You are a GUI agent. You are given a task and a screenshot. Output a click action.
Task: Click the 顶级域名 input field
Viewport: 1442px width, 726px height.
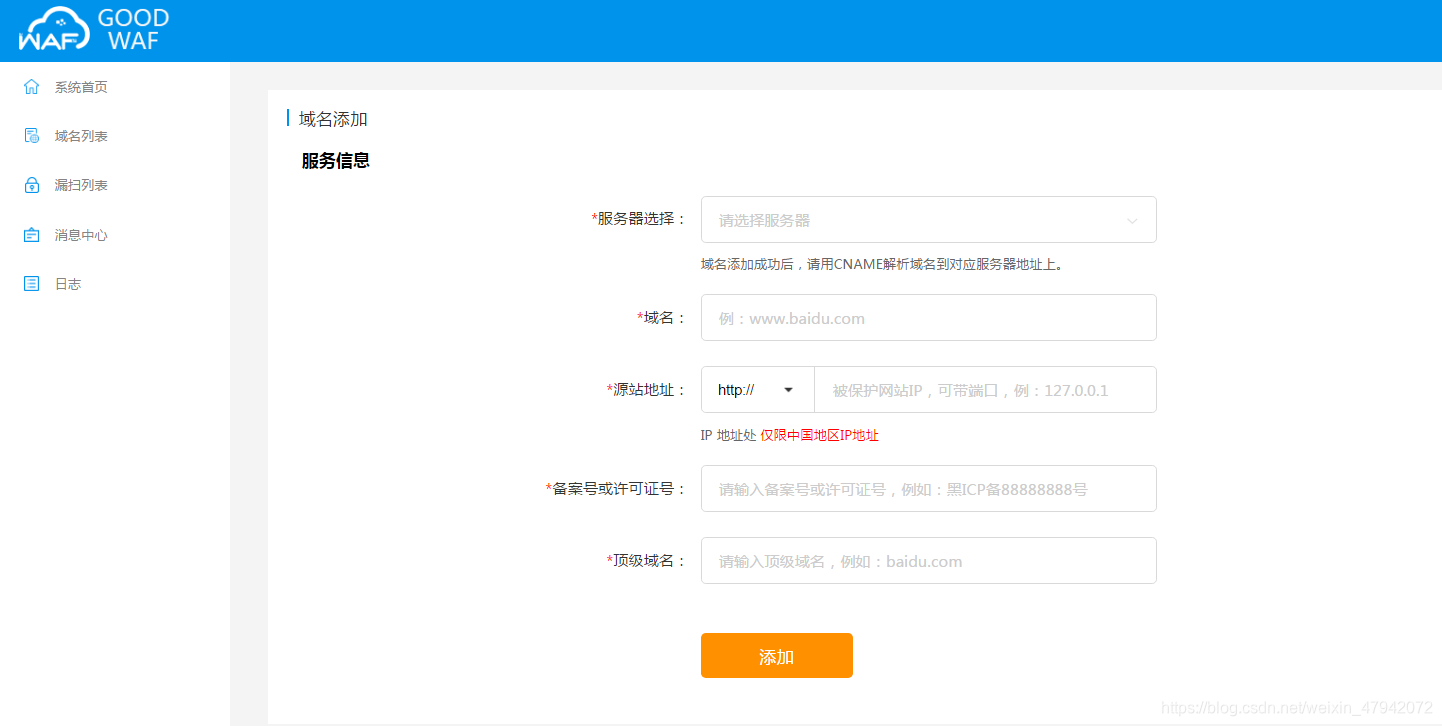pyautogui.click(x=928, y=561)
